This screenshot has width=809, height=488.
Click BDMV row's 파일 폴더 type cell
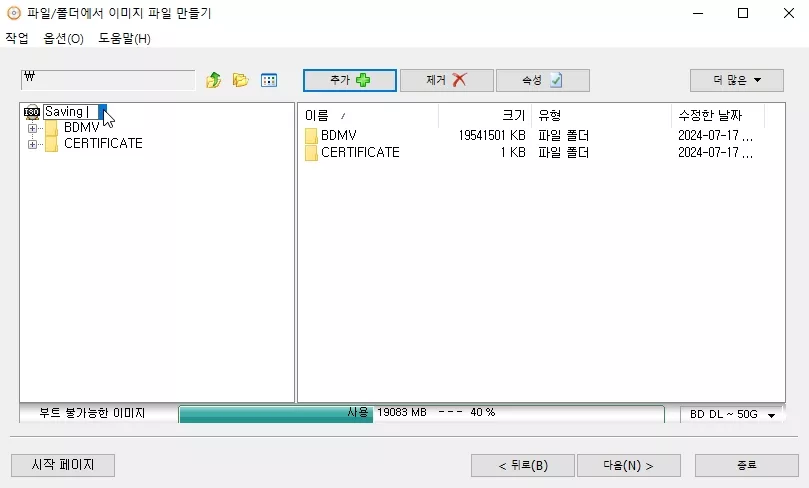pos(563,135)
